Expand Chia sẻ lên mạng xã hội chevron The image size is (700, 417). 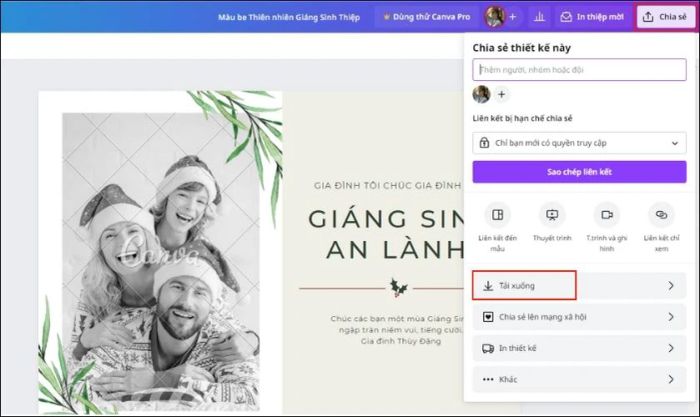pos(671,317)
